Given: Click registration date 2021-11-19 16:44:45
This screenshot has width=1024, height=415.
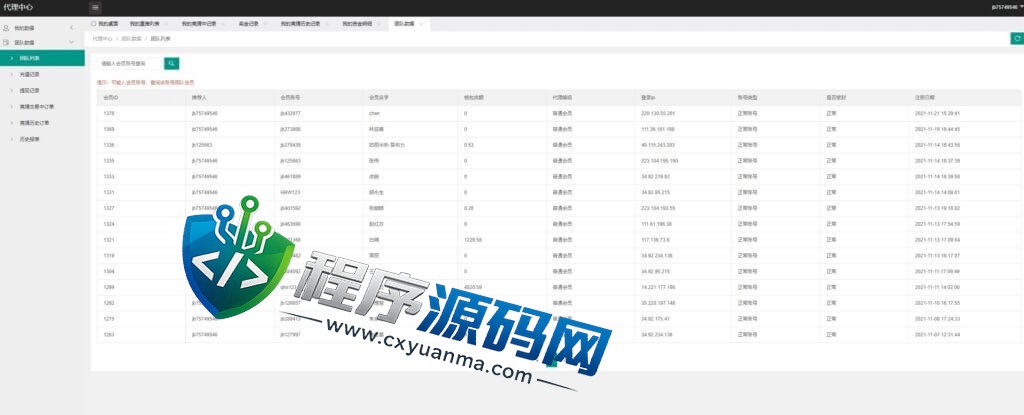Looking at the screenshot, I should [937, 129].
